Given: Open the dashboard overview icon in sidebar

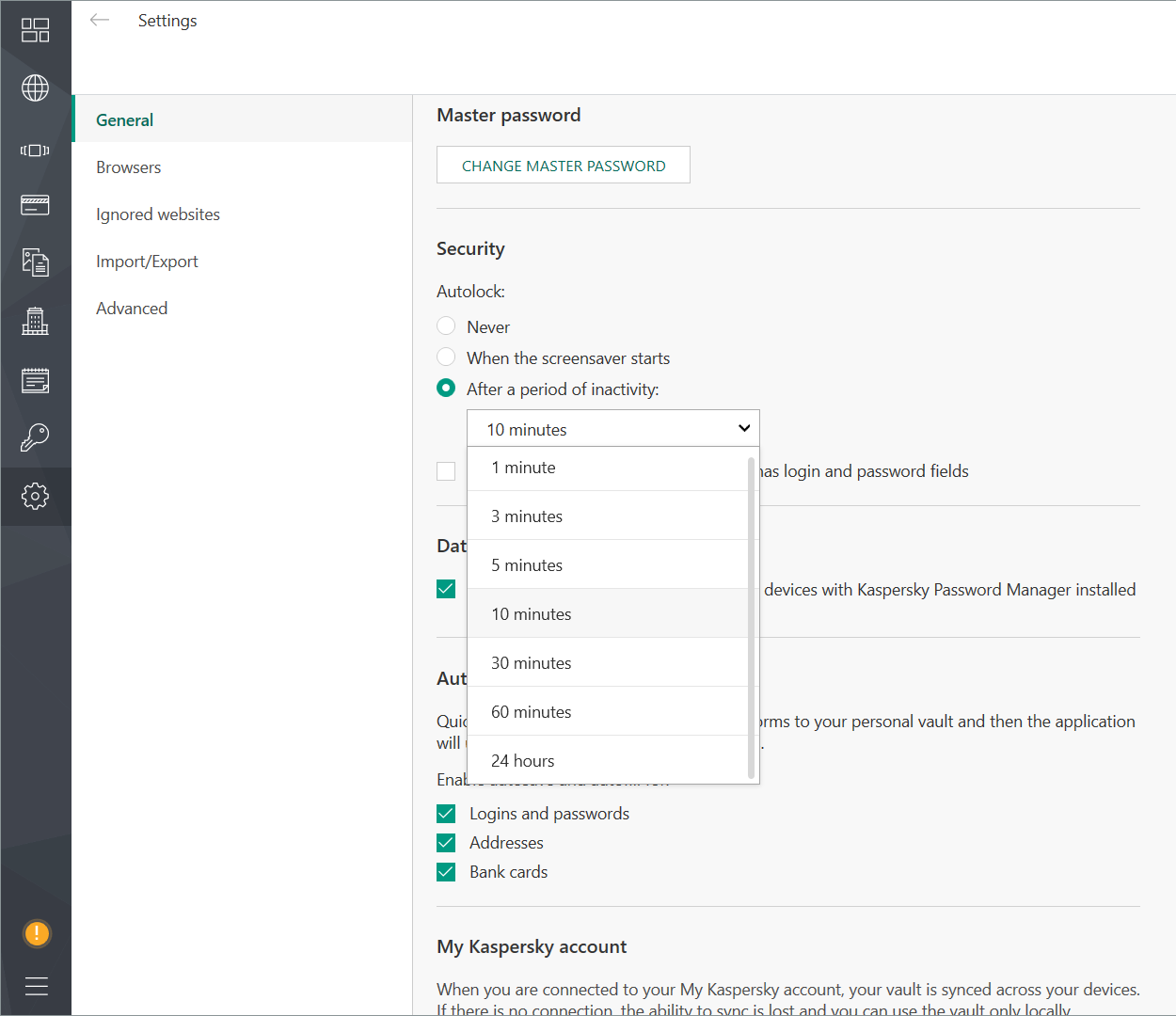Looking at the screenshot, I should pos(35,30).
